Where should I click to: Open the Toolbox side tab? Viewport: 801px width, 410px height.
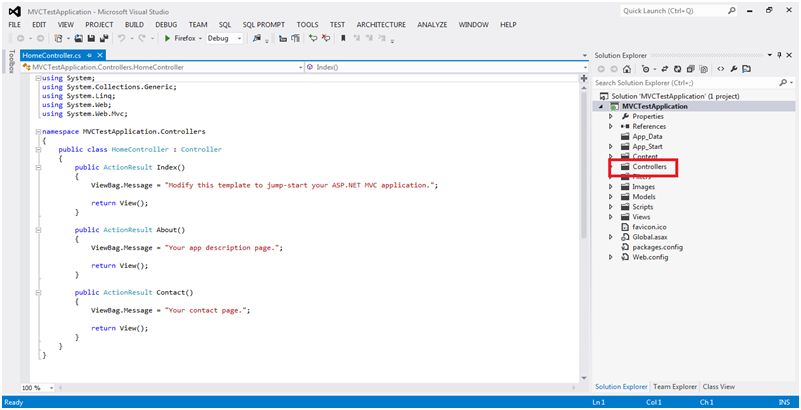coord(11,61)
